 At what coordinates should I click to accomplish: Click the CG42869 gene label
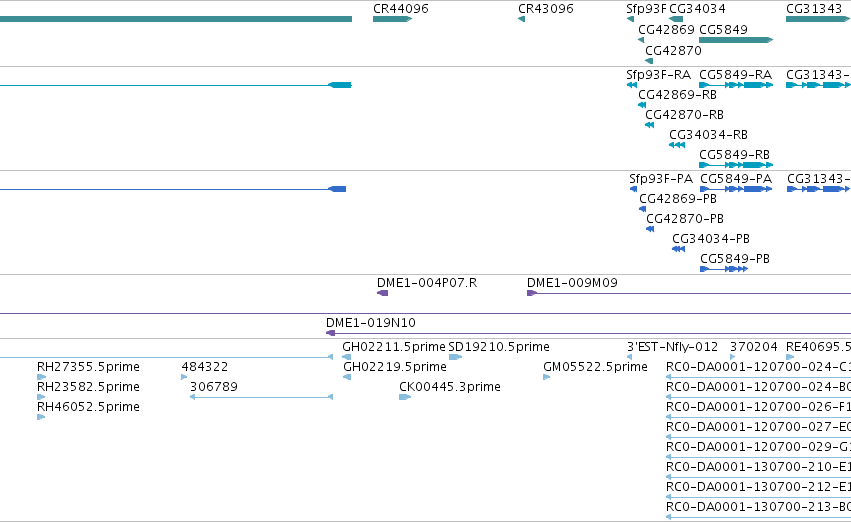666,29
